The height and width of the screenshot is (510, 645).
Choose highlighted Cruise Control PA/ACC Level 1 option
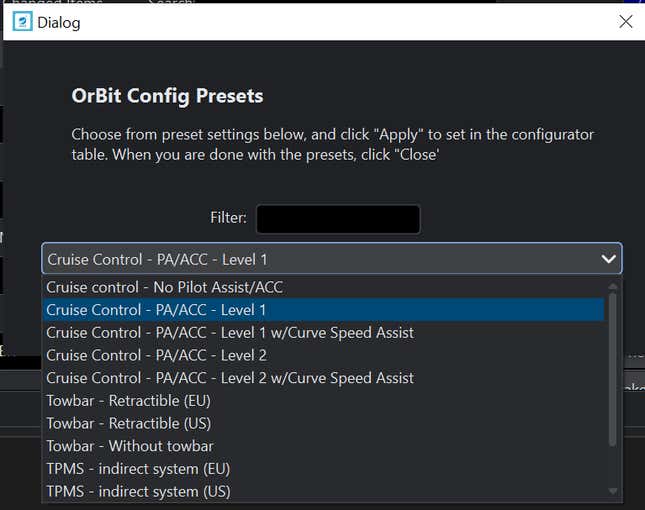(x=156, y=310)
